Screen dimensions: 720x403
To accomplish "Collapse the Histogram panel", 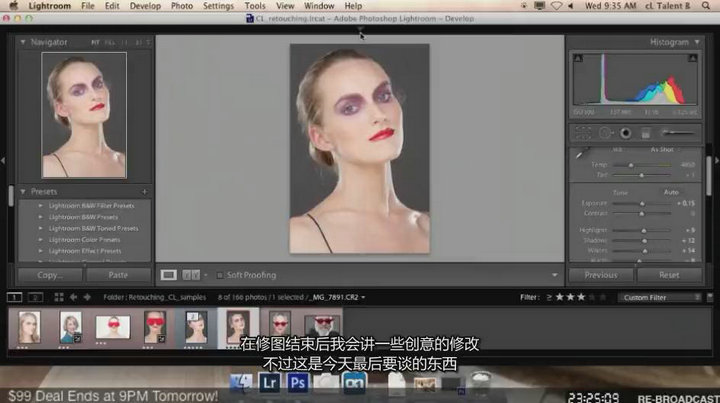I will [x=698, y=42].
